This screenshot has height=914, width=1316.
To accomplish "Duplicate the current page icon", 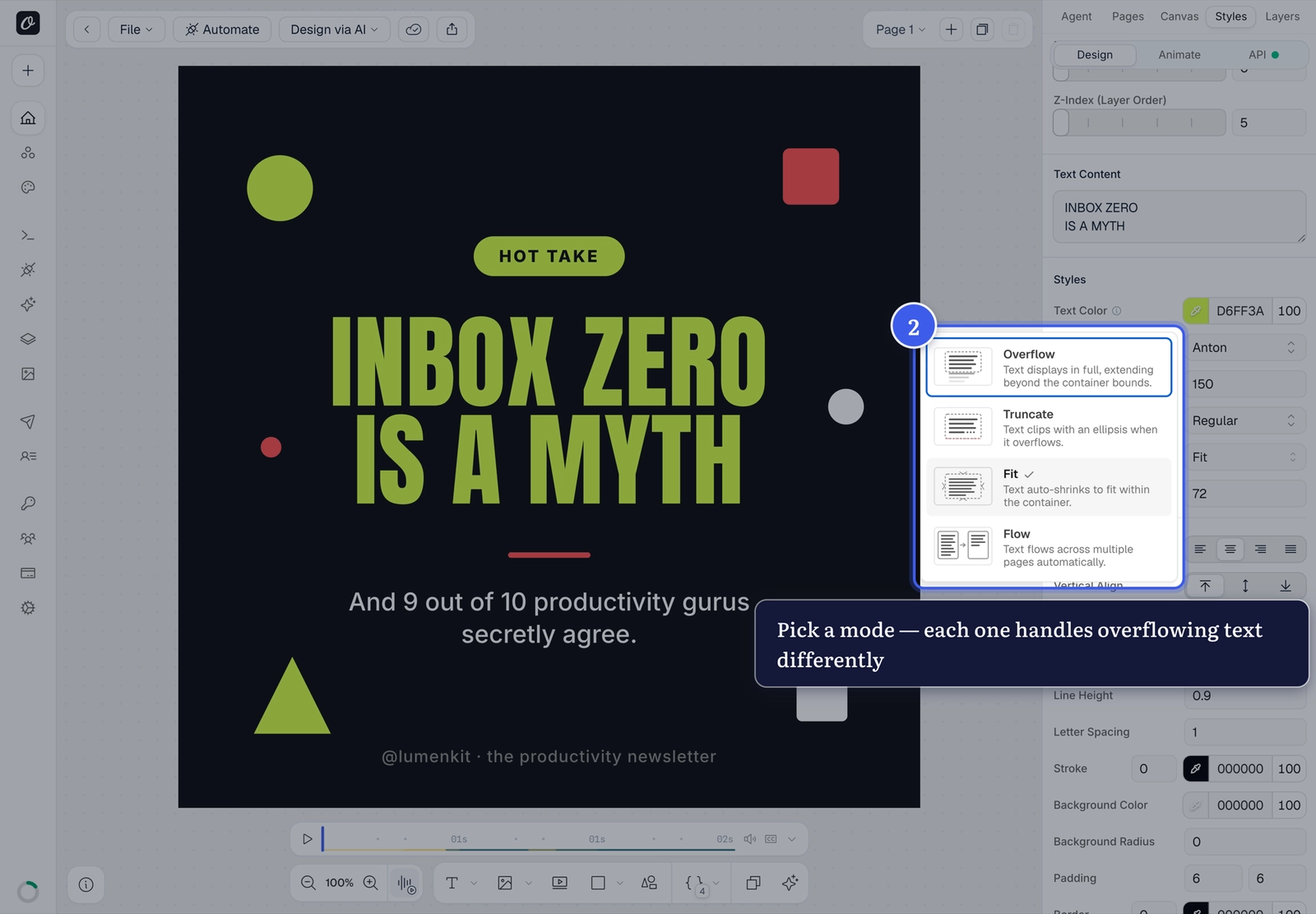I will (982, 30).
